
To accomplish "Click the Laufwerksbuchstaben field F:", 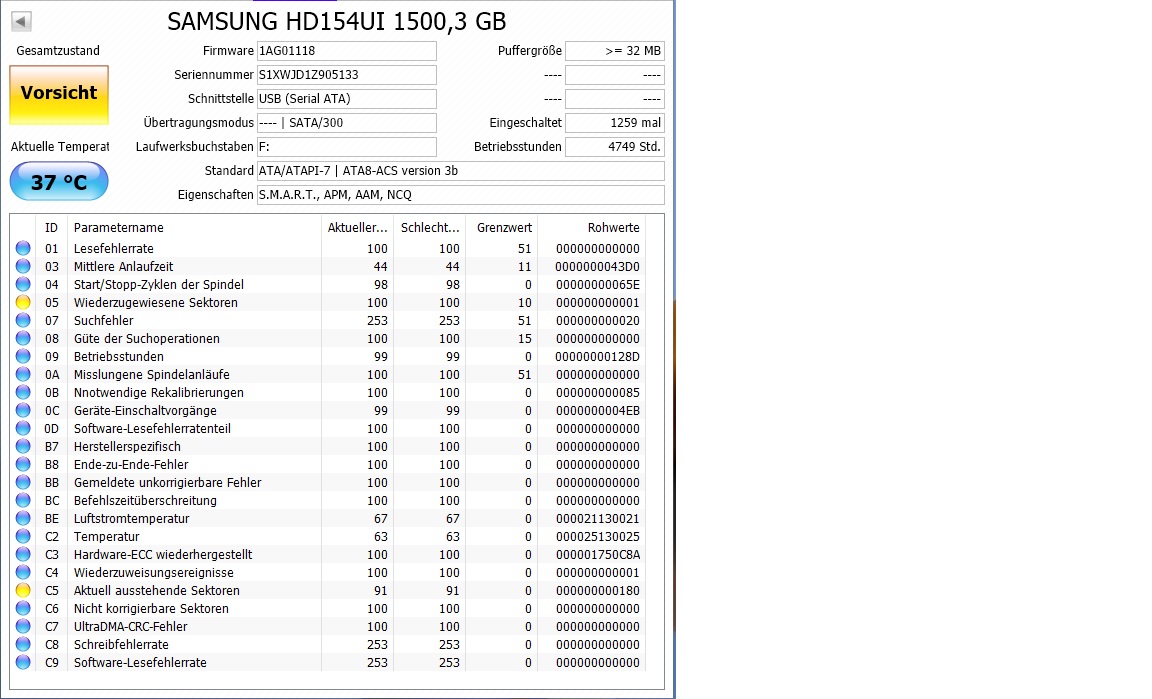I will tap(347, 147).
